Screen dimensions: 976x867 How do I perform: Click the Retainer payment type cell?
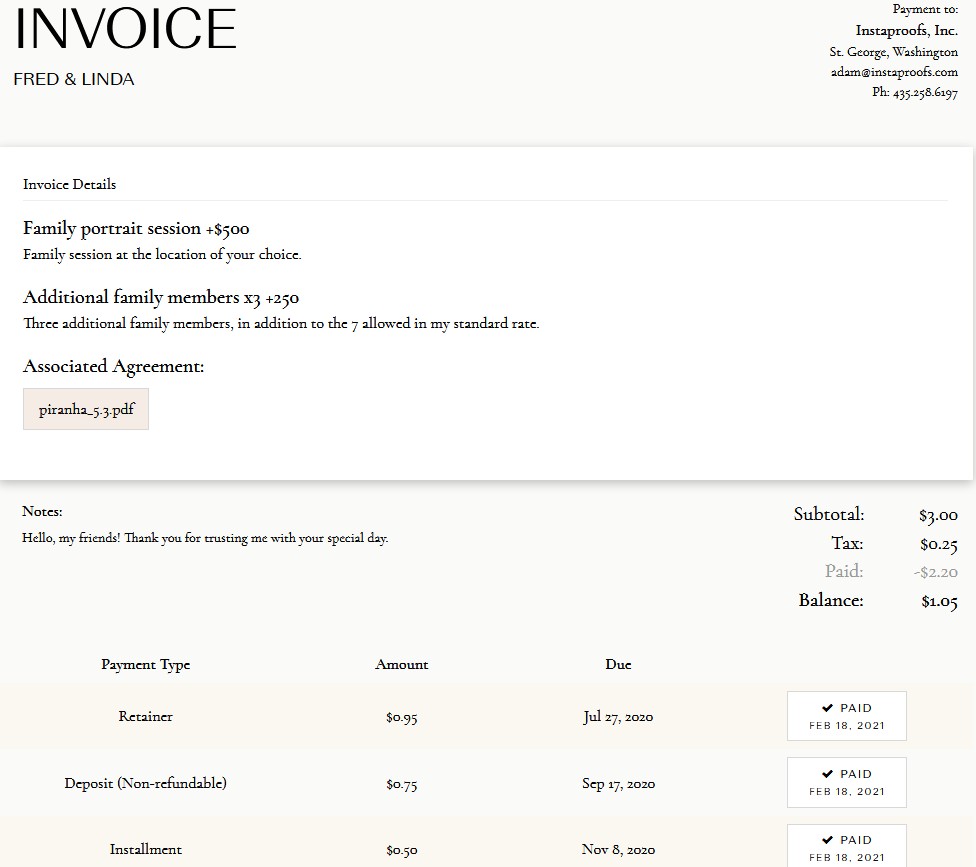[x=146, y=716]
